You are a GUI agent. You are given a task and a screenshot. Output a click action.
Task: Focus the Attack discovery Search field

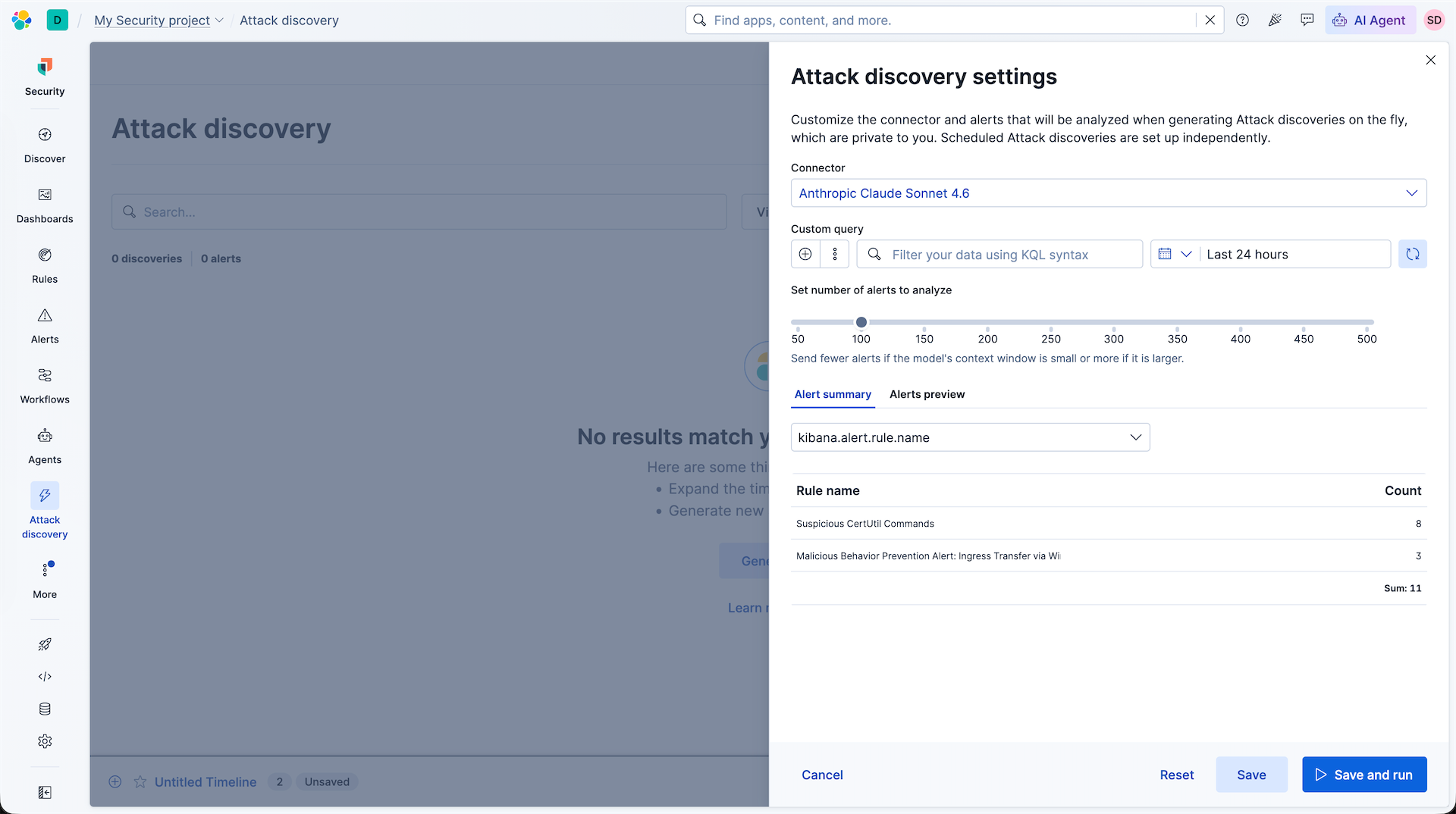point(419,212)
